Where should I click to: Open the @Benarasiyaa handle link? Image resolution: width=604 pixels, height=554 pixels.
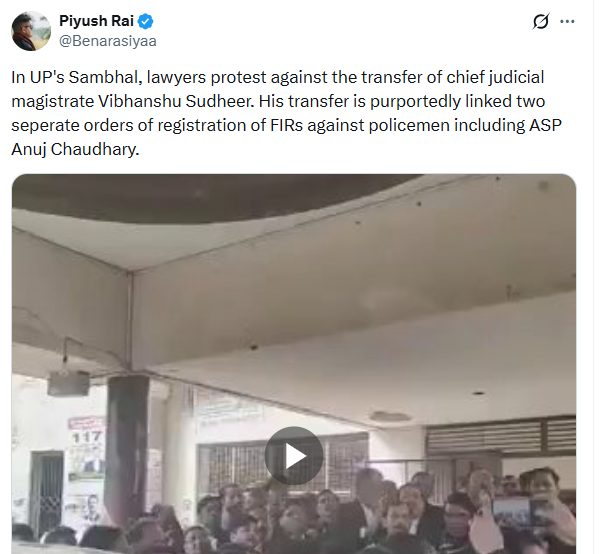point(108,41)
